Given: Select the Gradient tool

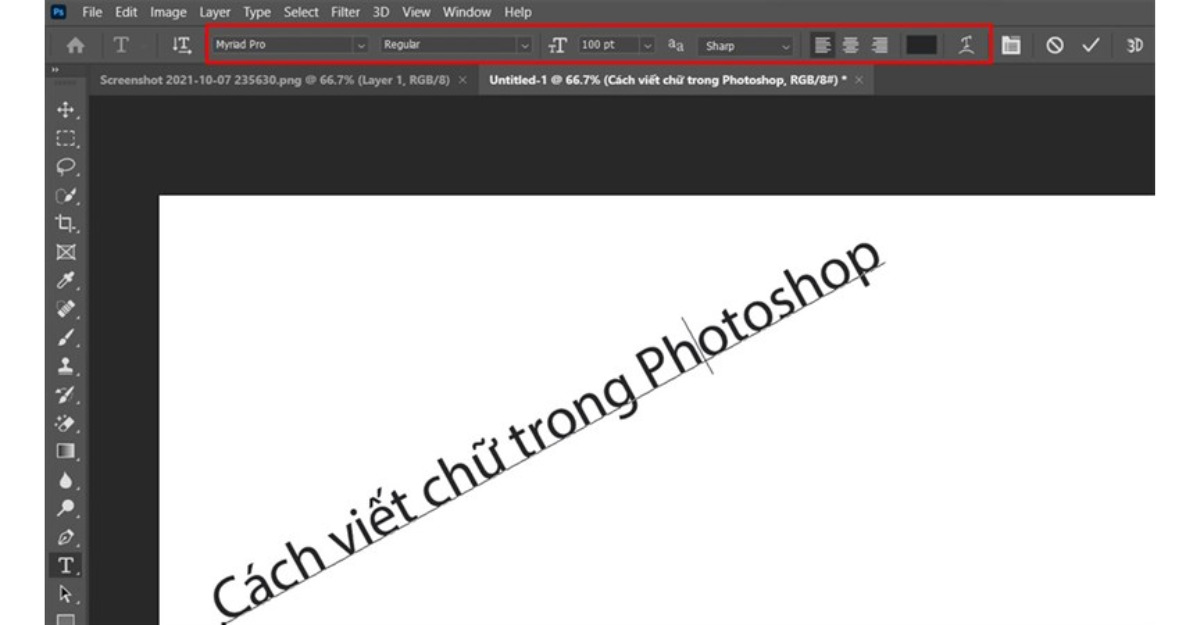Looking at the screenshot, I should pyautogui.click(x=66, y=451).
